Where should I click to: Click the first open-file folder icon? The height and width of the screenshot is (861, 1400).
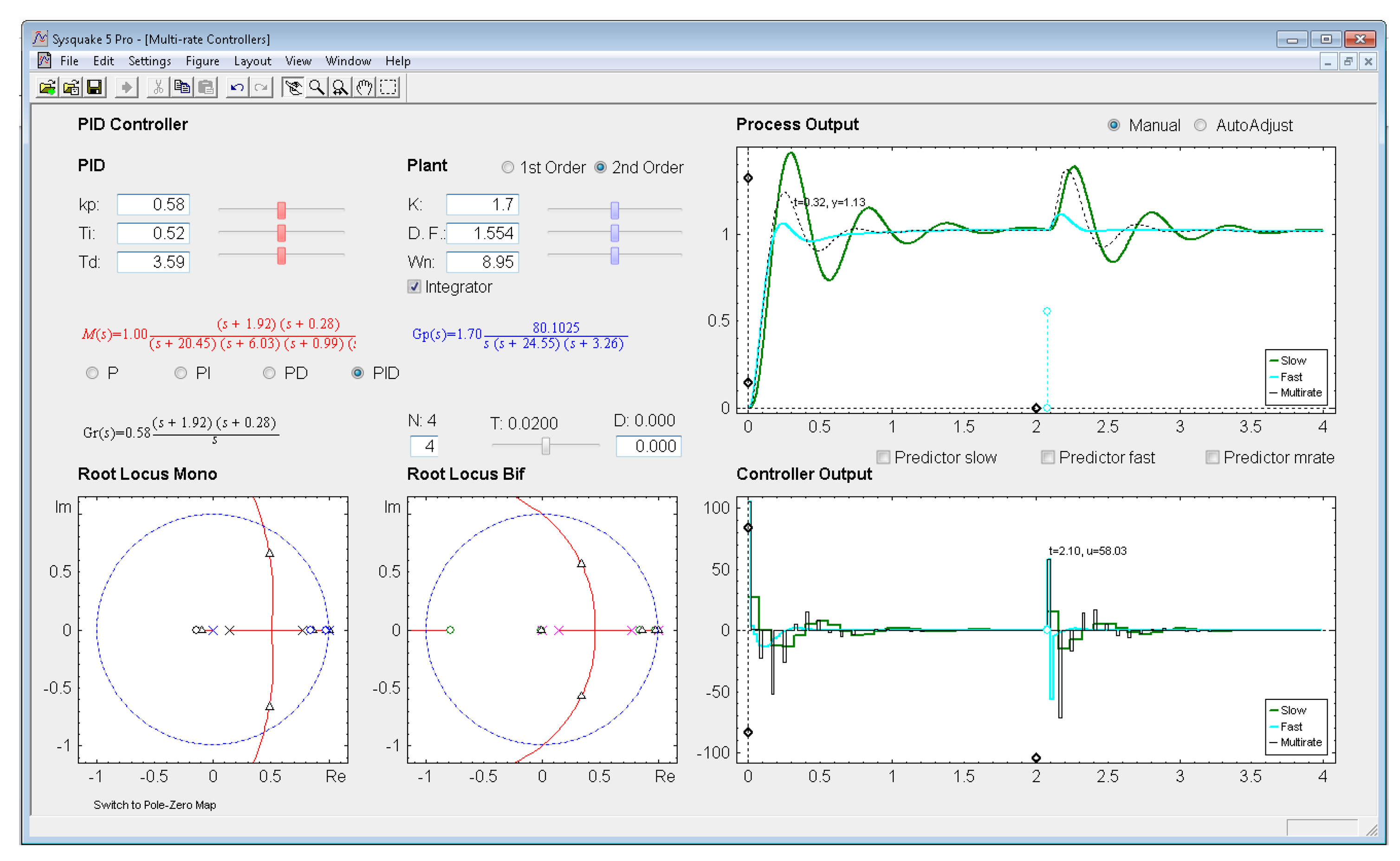click(x=47, y=87)
